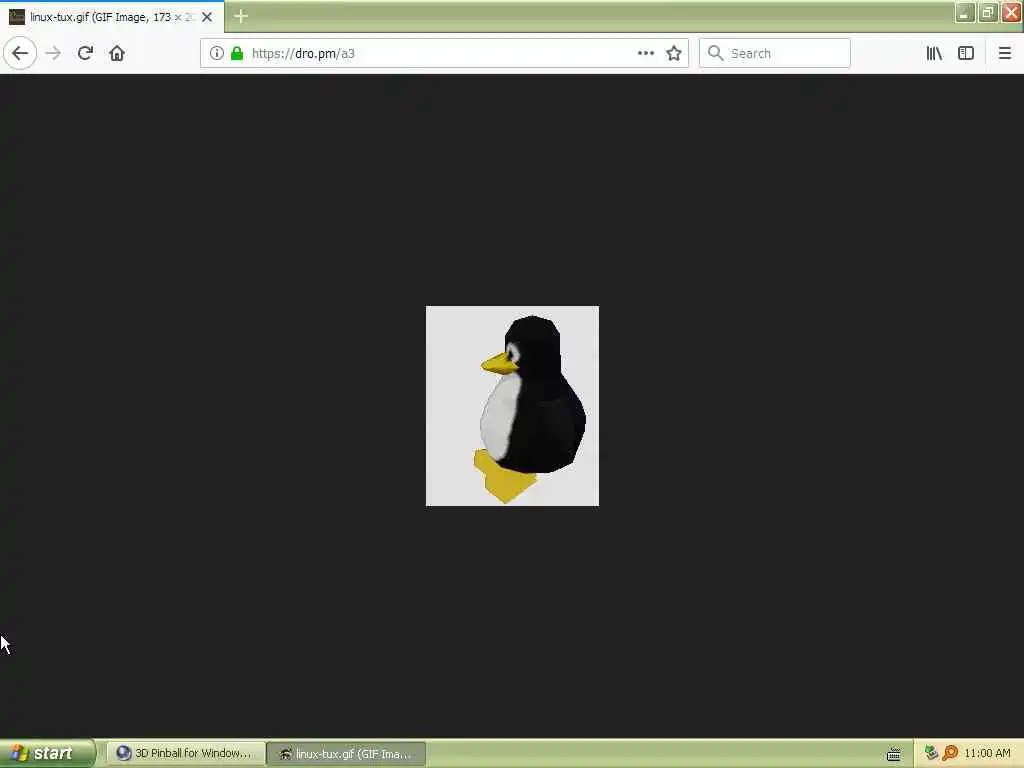
Task: Select the linux-tux.gif browser tab
Action: click(112, 17)
